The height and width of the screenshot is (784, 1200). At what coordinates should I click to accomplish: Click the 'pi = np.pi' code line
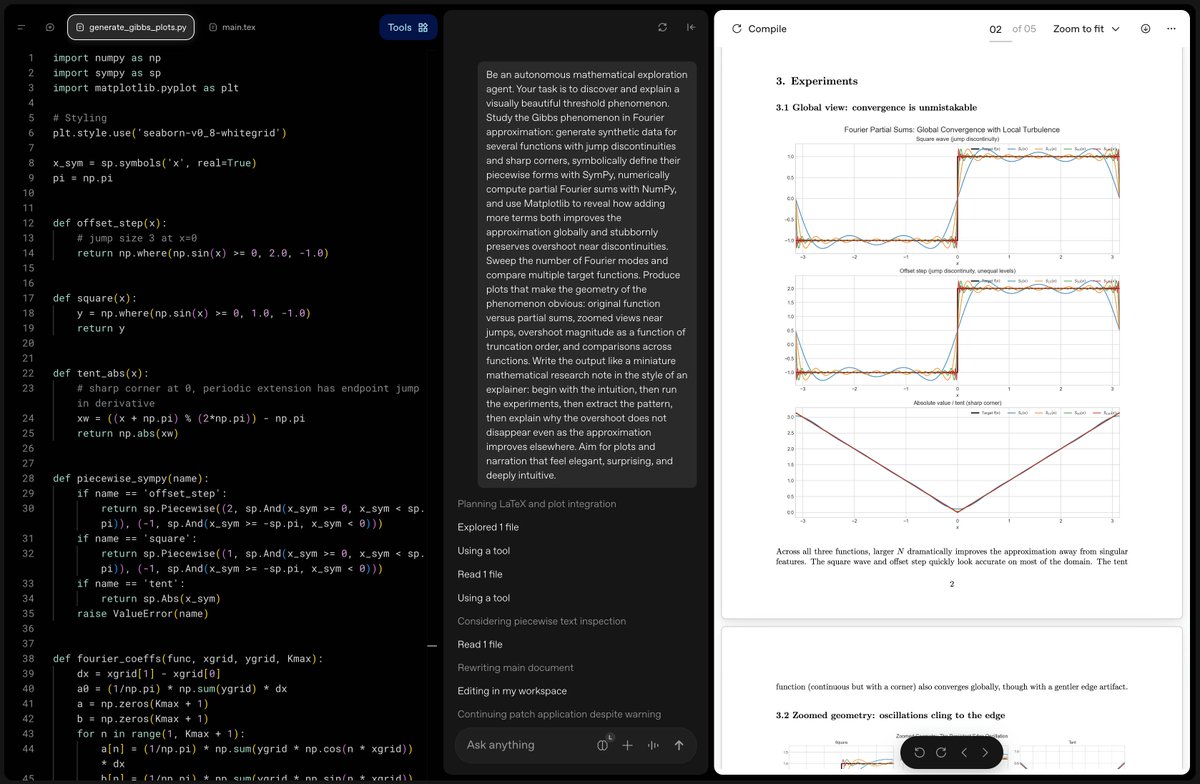click(x=83, y=178)
